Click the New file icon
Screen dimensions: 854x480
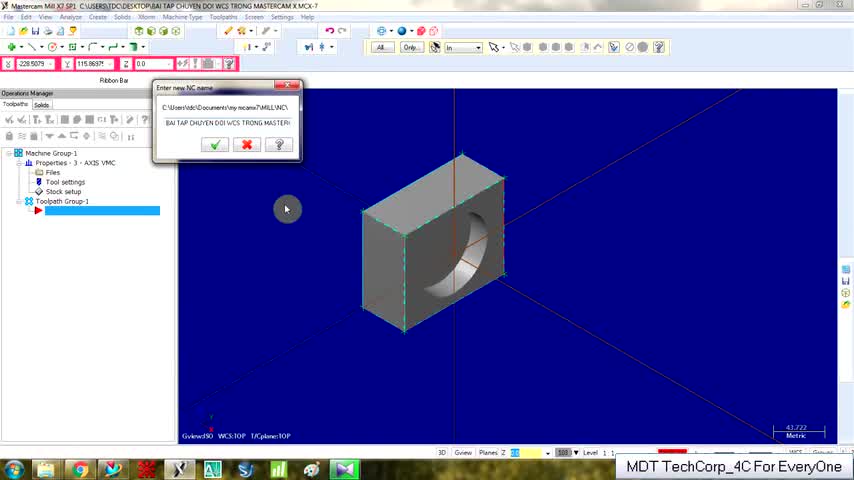pyautogui.click(x=10, y=31)
